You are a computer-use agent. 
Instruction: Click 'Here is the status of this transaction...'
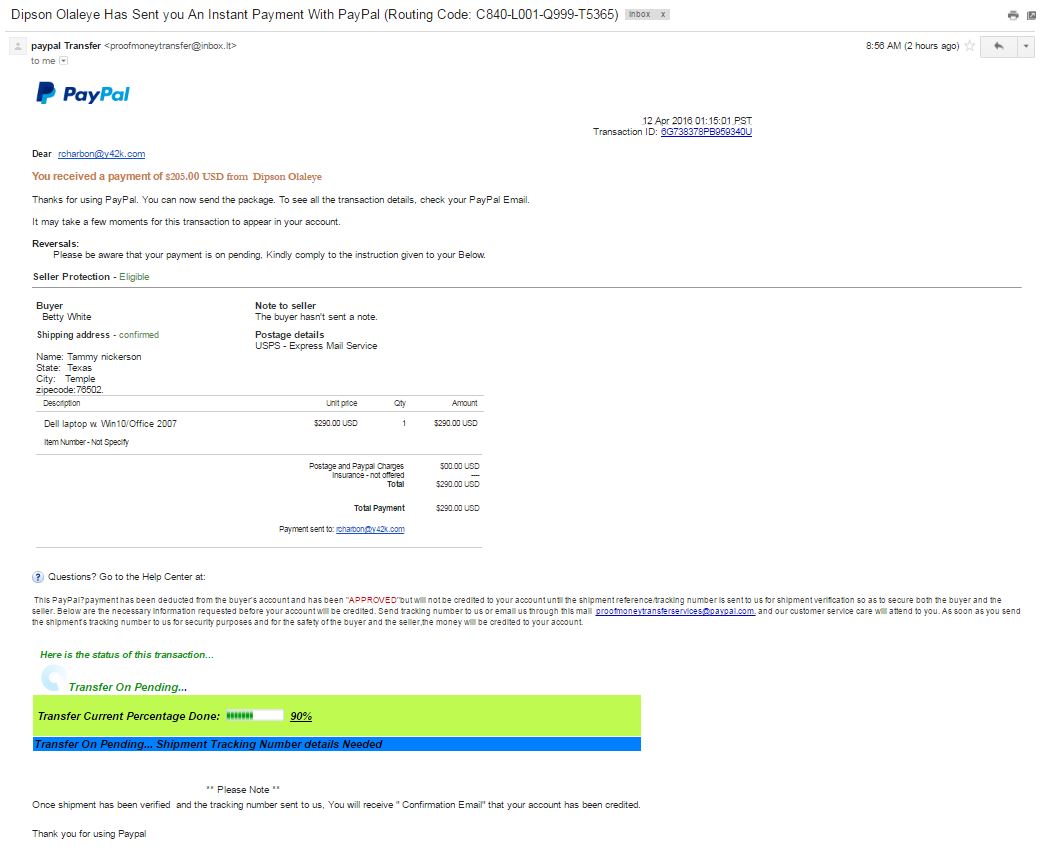[127, 655]
